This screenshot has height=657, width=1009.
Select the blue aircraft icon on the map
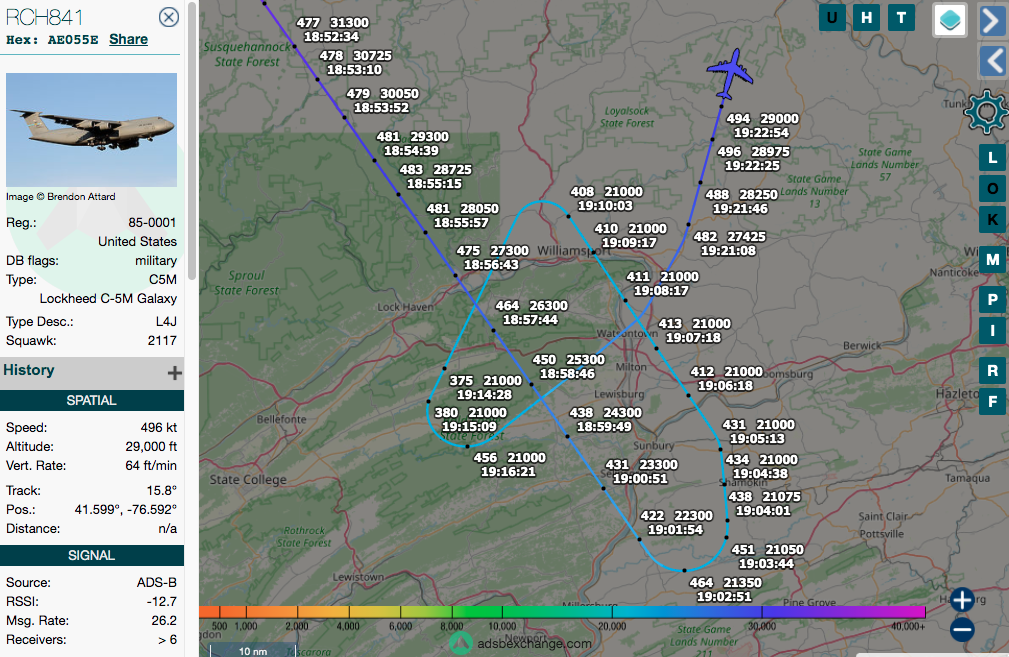[x=730, y=73]
